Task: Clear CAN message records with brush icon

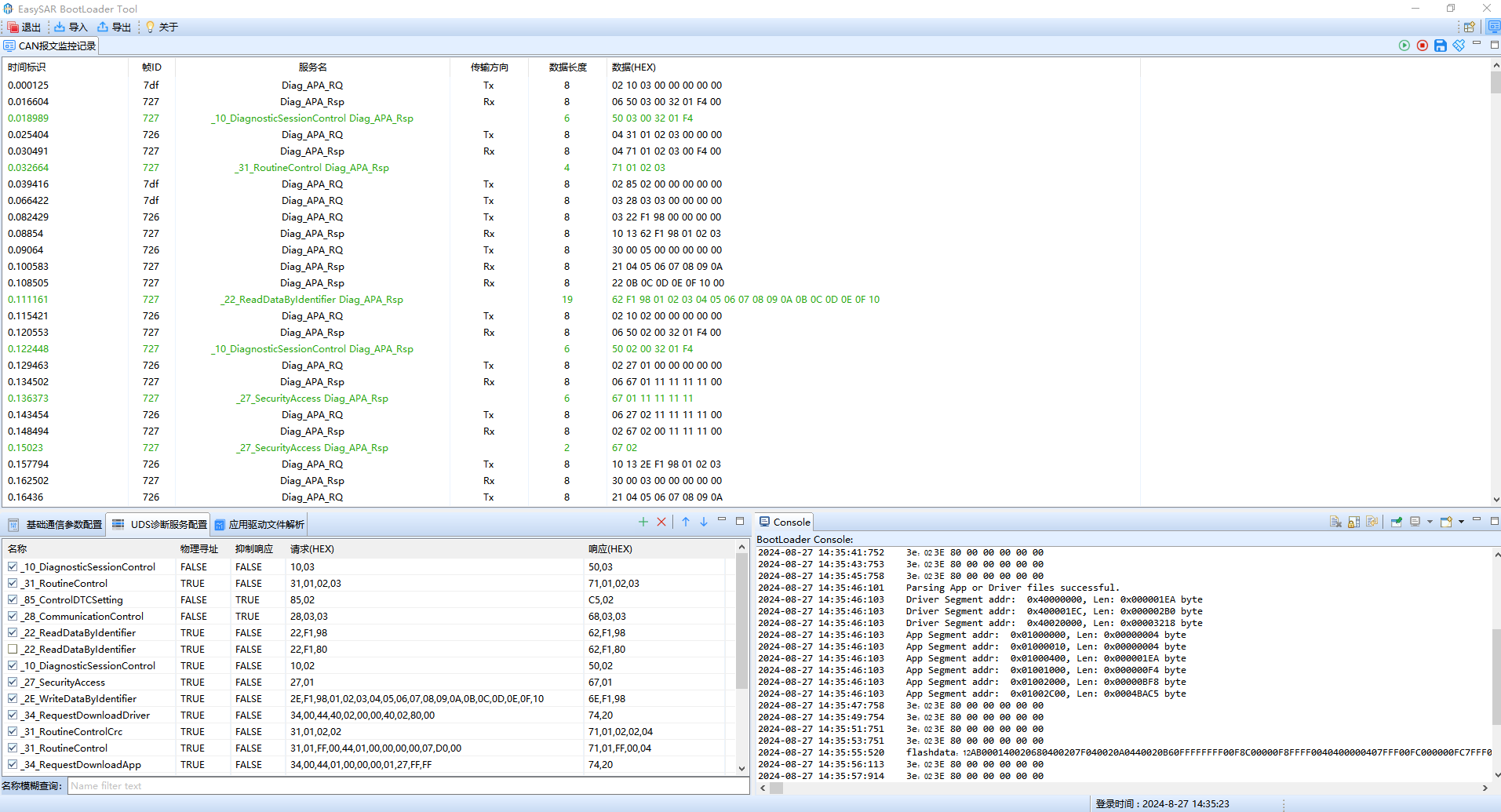Action: 1459,46
